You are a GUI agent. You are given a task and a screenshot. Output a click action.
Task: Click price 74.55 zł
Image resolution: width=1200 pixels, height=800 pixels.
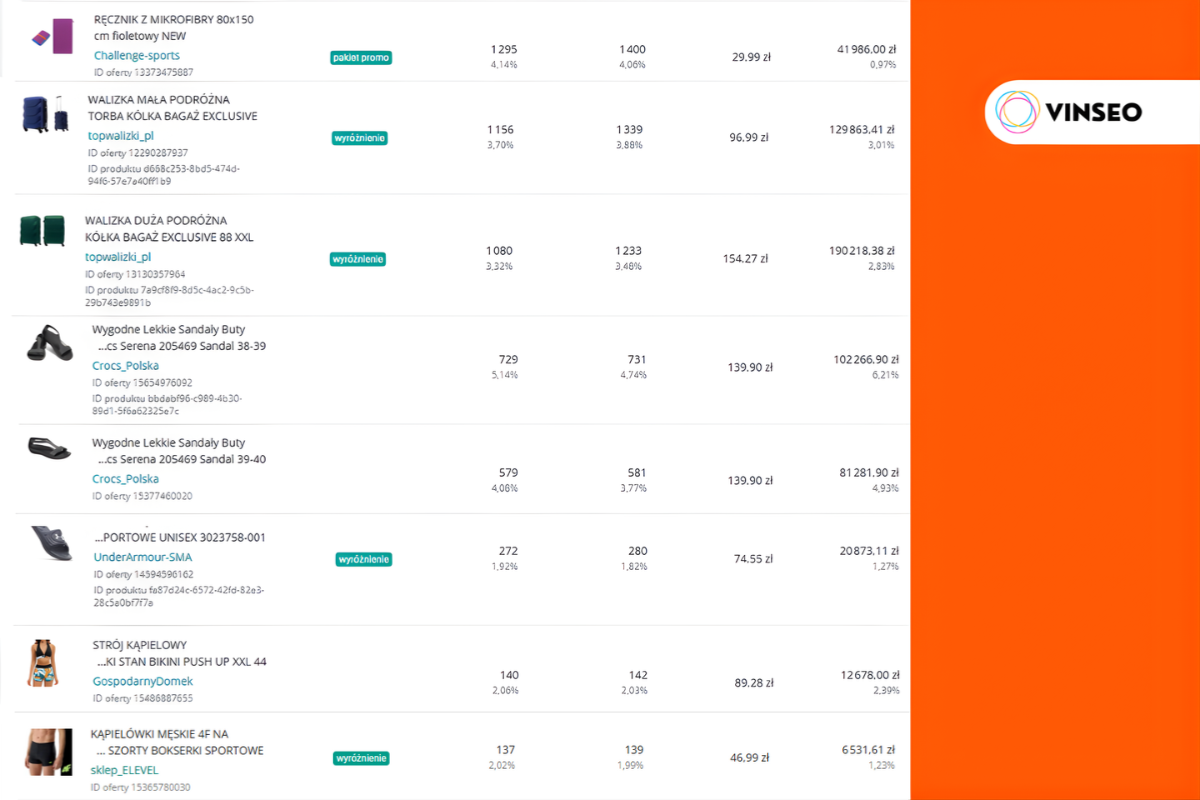(753, 559)
